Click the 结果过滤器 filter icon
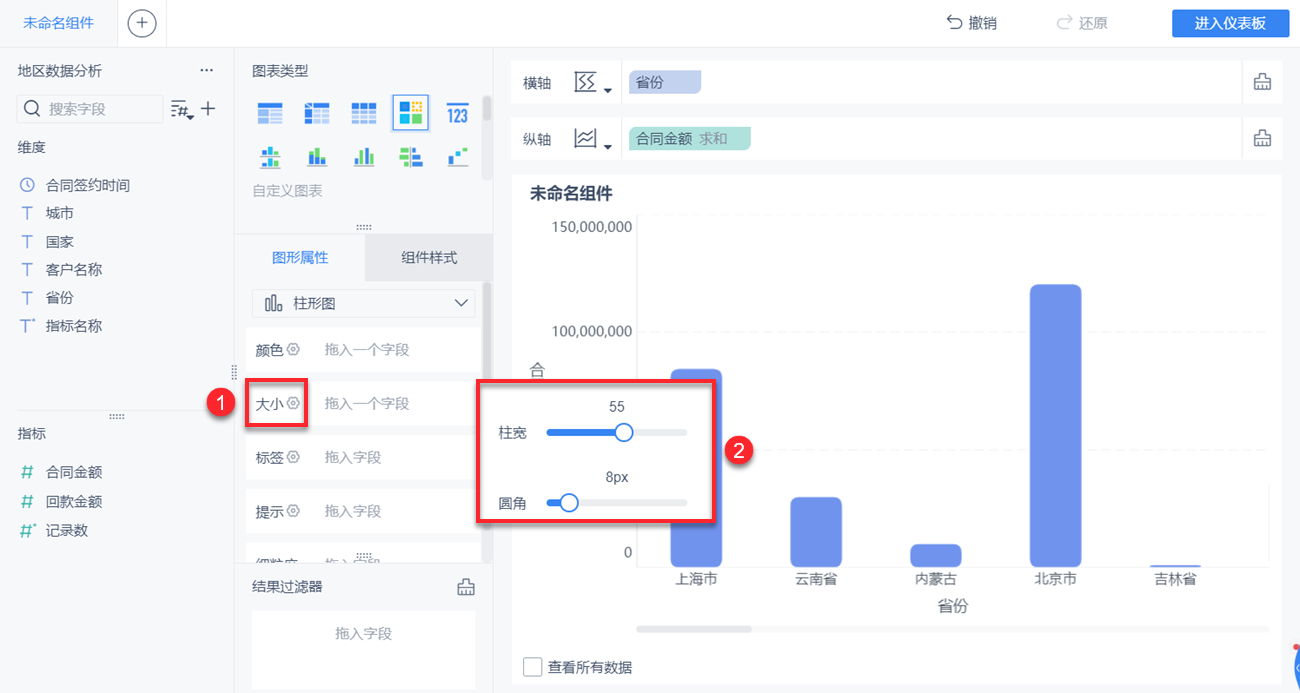This screenshot has height=693, width=1300. [x=465, y=587]
